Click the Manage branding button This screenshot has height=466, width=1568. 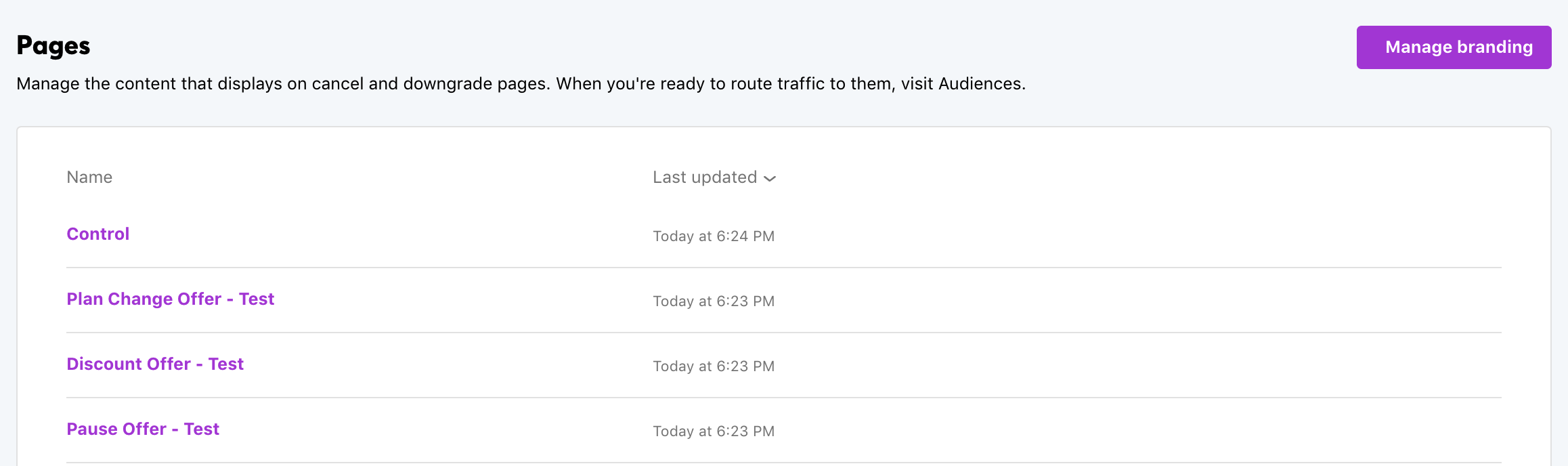(1454, 47)
